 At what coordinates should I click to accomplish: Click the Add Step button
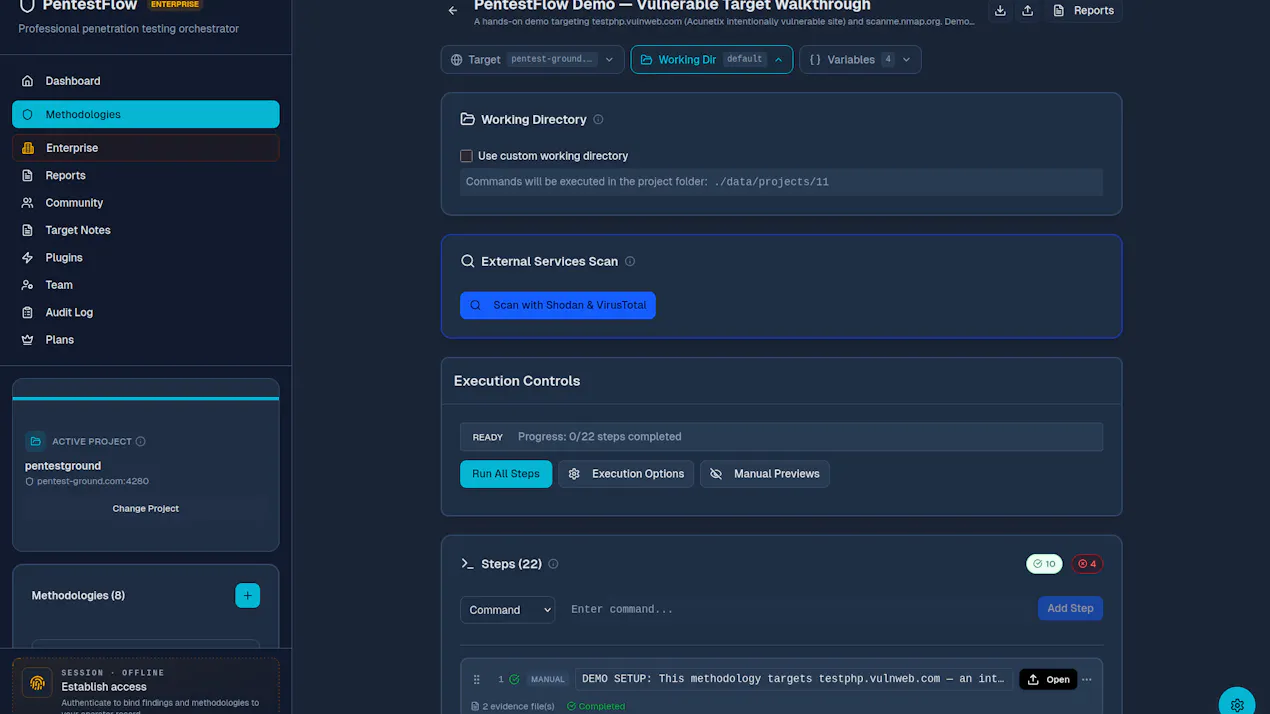[x=1070, y=608]
